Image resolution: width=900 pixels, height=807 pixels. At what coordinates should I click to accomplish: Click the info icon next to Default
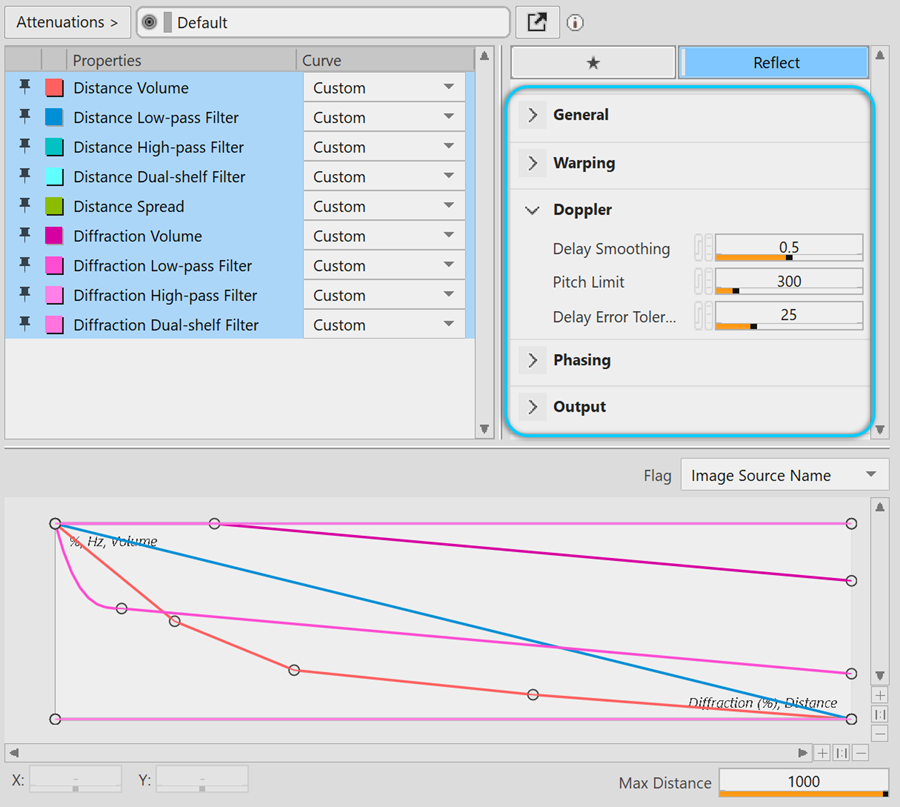tap(576, 22)
